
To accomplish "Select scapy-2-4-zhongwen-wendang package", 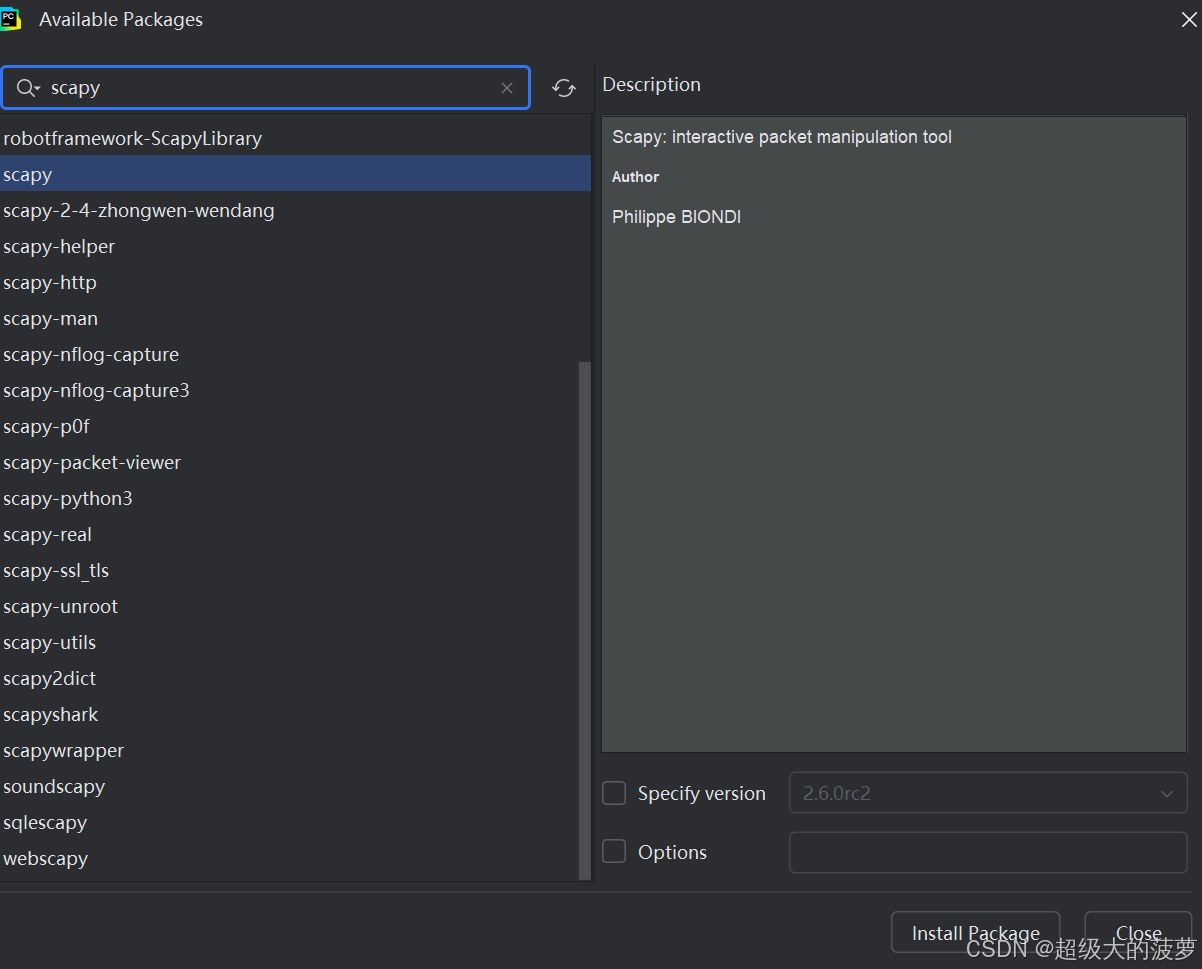I will pos(295,210).
